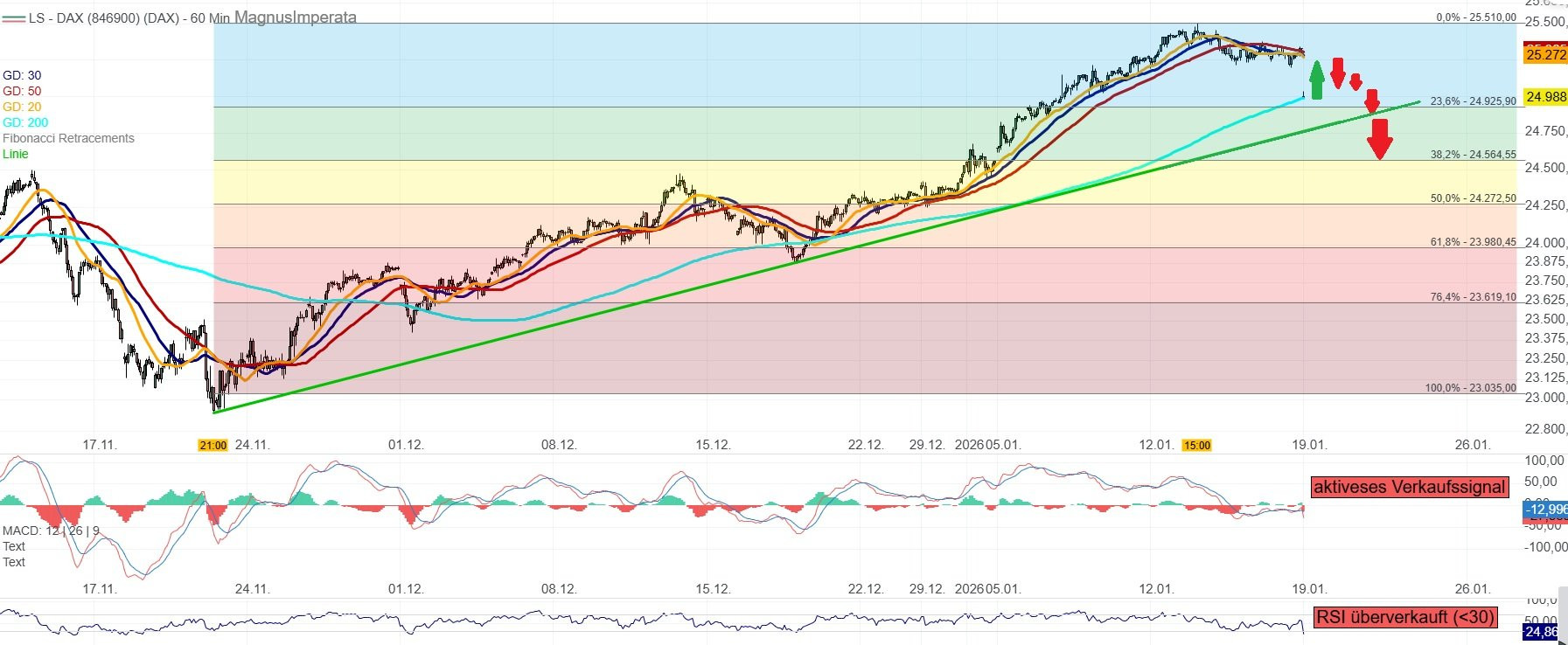Click the LS - DAX chart title

[129, 17]
